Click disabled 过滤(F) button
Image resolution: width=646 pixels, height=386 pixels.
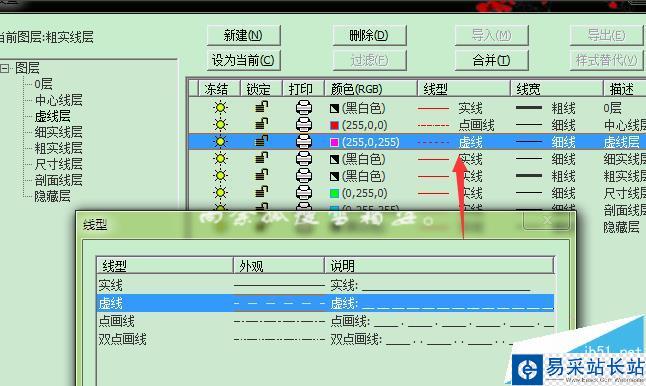[x=369, y=61]
